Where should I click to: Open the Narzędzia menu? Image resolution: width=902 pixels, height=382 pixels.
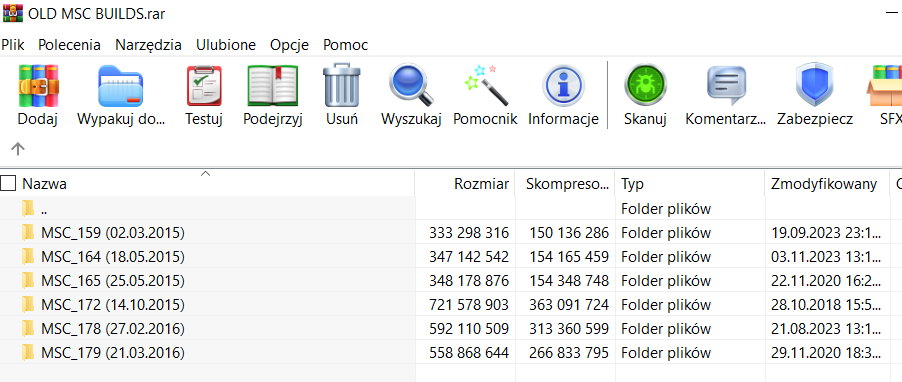pos(148,45)
